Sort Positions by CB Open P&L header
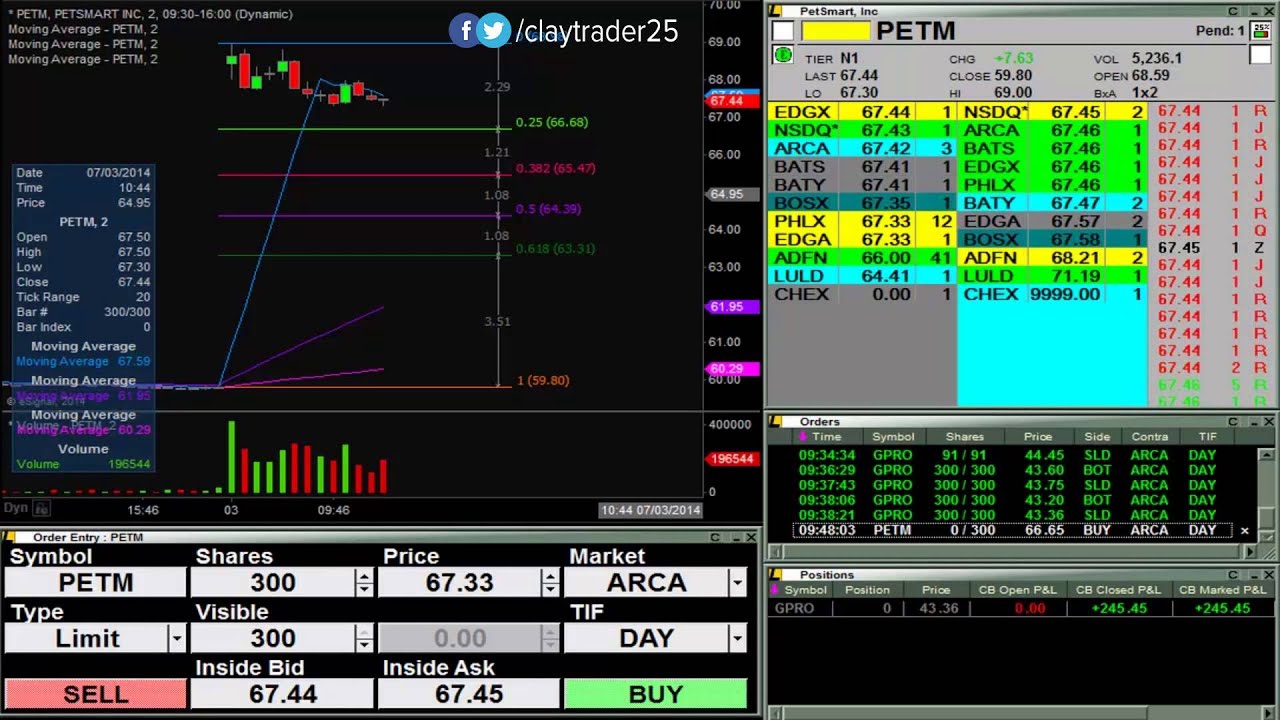Viewport: 1280px width, 720px height. pos(1017,590)
